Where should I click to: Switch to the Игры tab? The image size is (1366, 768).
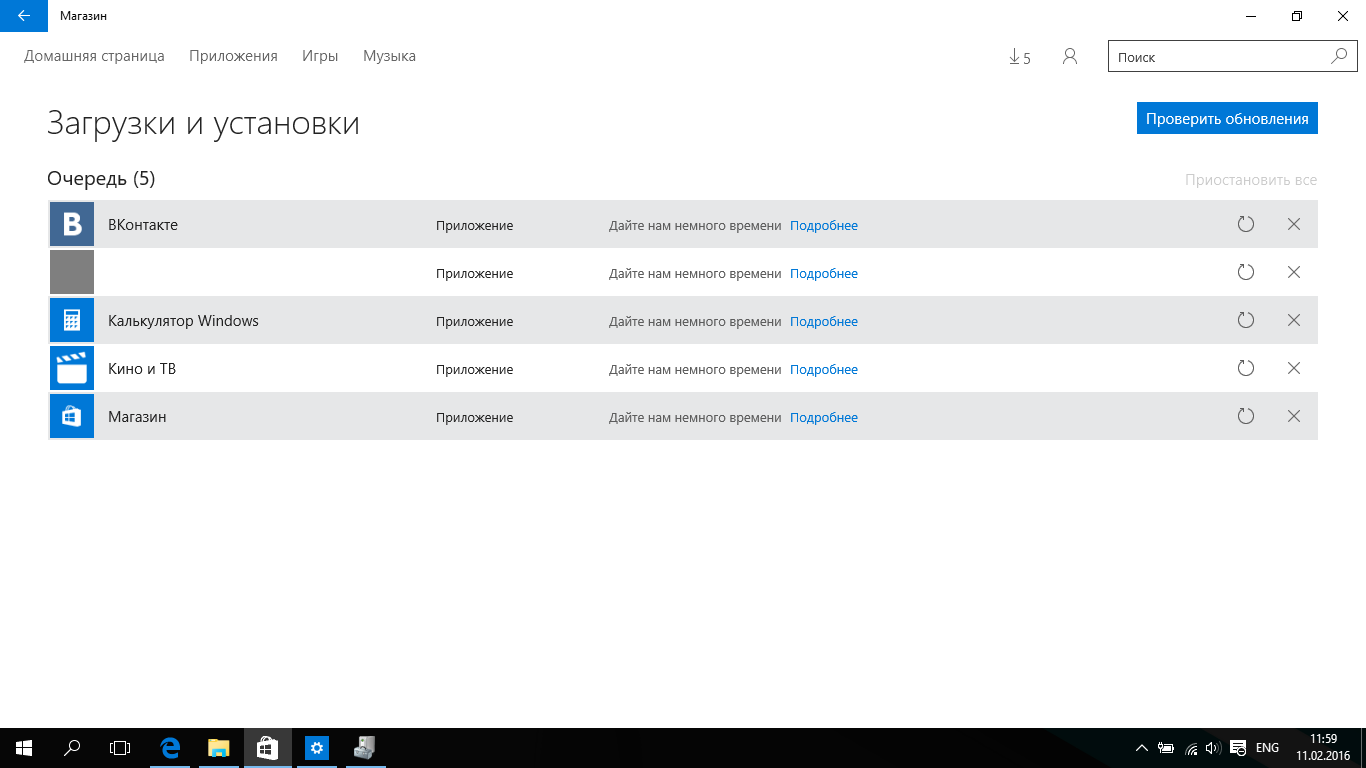click(320, 57)
